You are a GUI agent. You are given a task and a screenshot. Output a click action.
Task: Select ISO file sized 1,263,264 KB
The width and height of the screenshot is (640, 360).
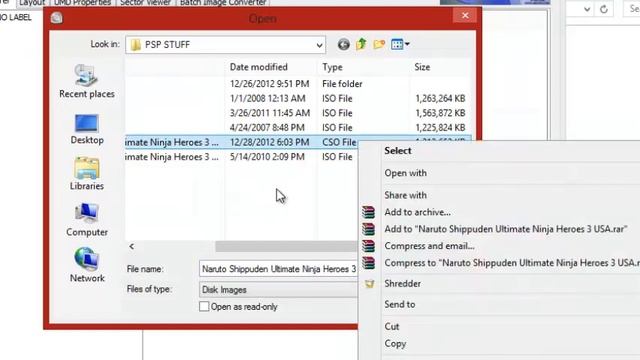point(298,98)
